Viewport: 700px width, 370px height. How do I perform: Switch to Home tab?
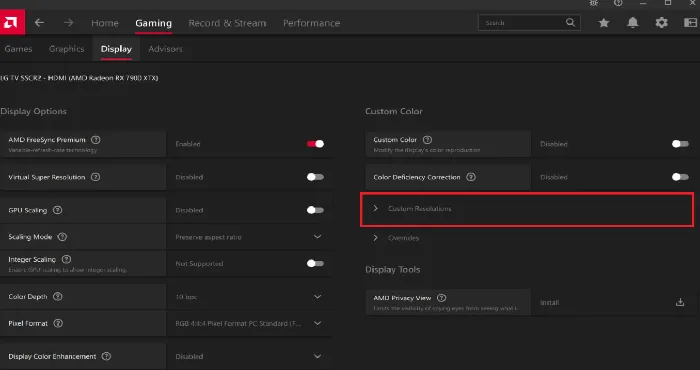tap(105, 23)
